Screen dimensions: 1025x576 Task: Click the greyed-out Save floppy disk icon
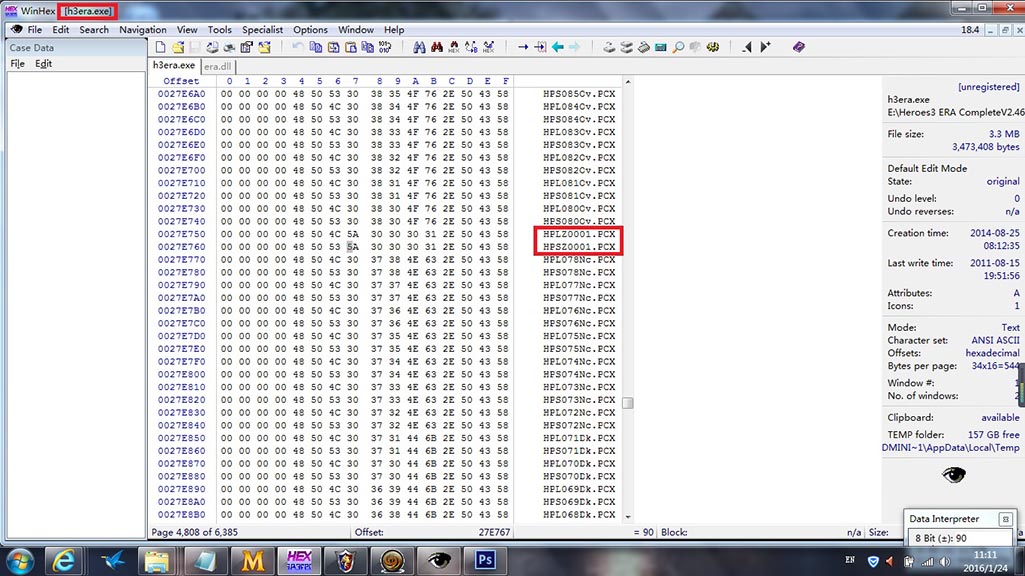coord(195,47)
